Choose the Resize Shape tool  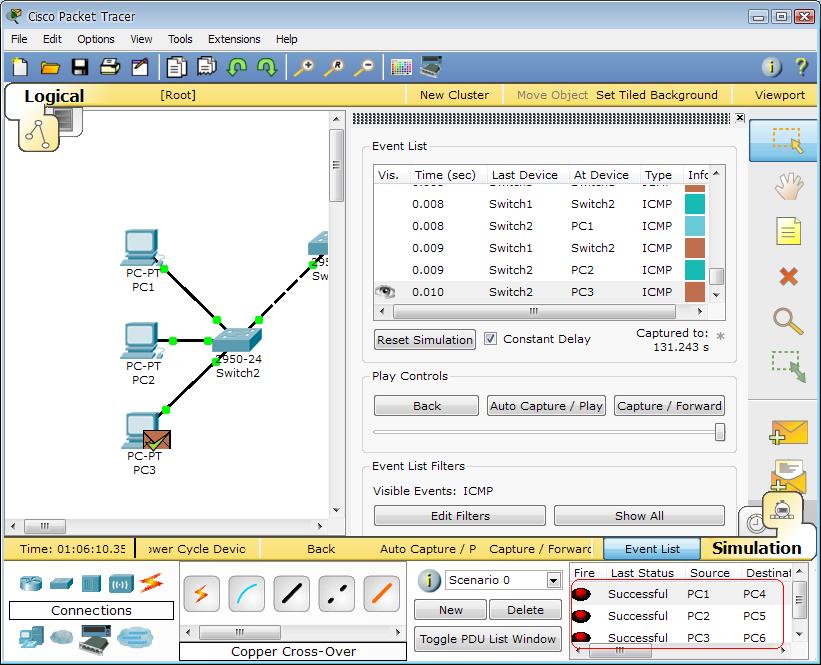click(x=788, y=367)
